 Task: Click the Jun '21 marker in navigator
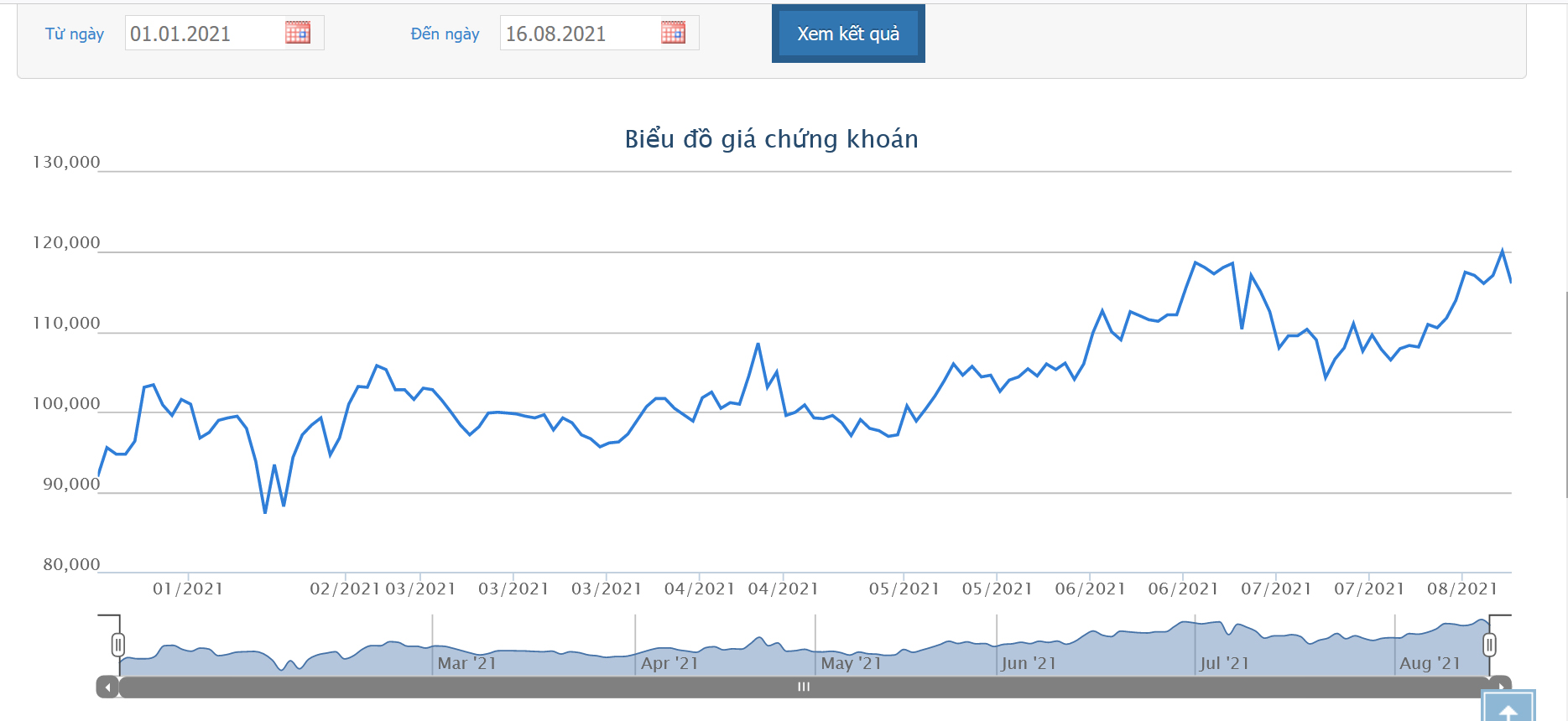(x=1029, y=663)
